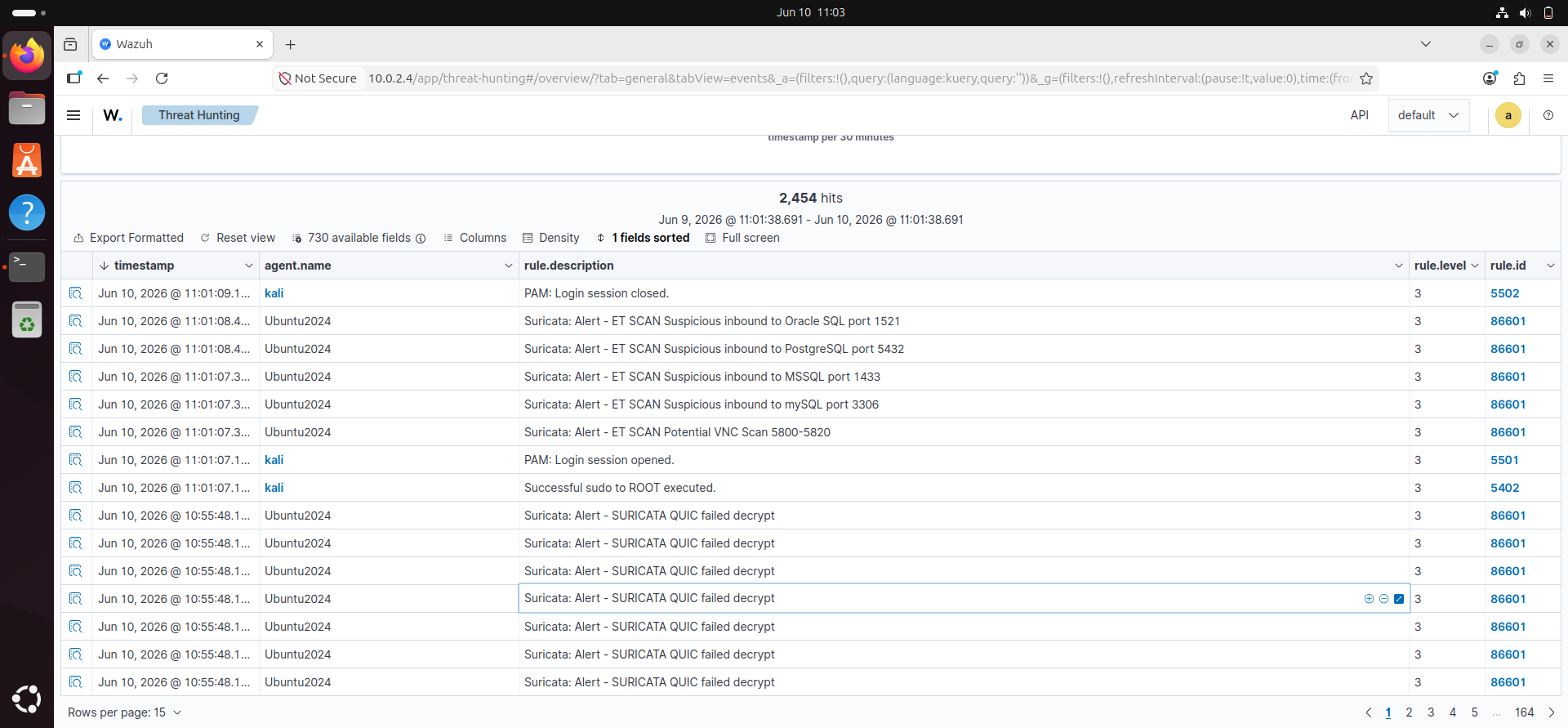Open the API link in header
1568x728 pixels.
click(1360, 115)
